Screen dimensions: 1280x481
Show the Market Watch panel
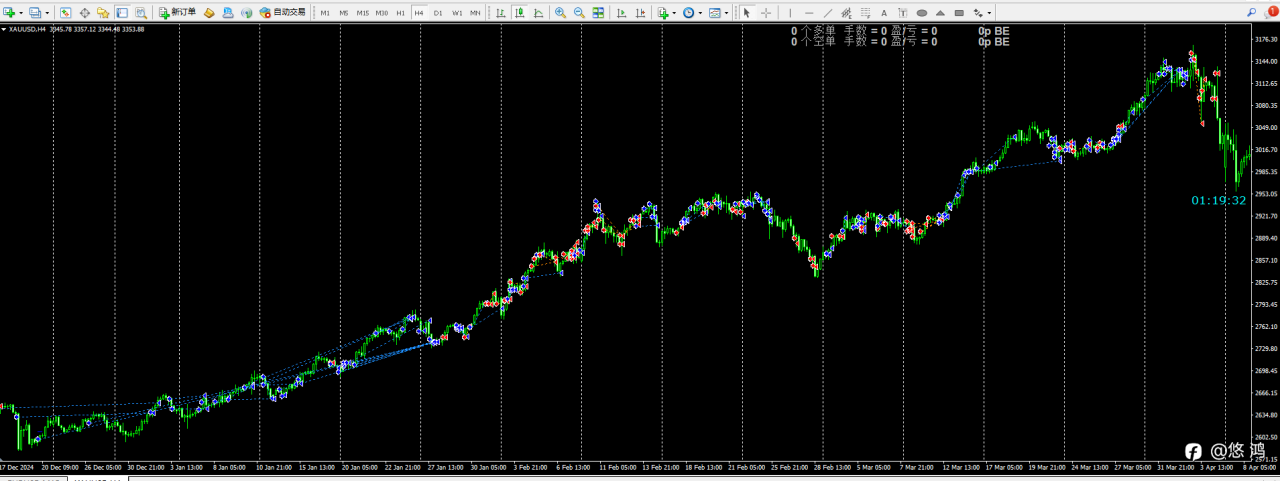coord(65,13)
